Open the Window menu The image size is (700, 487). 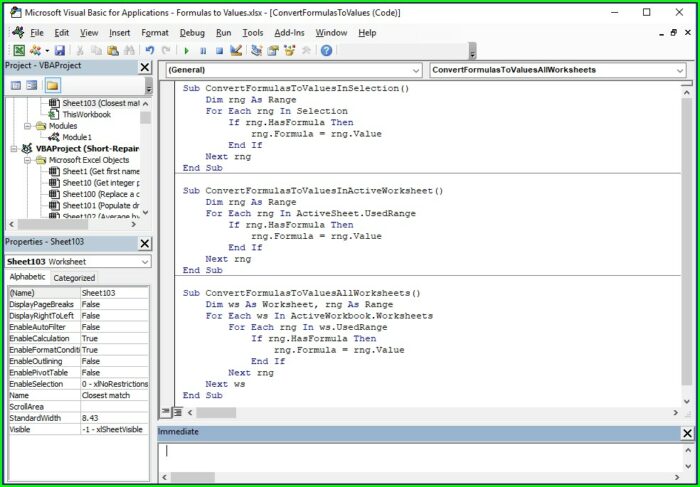click(331, 33)
